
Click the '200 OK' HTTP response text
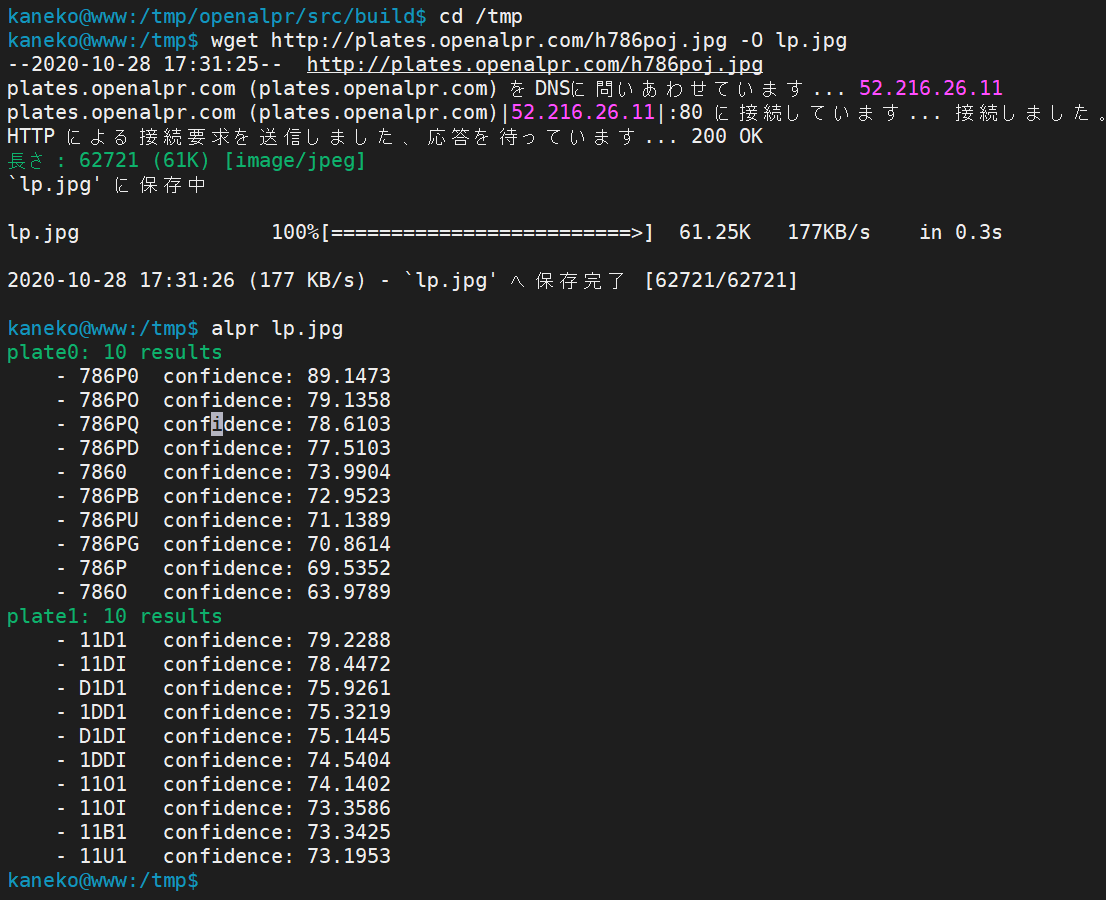pos(727,136)
